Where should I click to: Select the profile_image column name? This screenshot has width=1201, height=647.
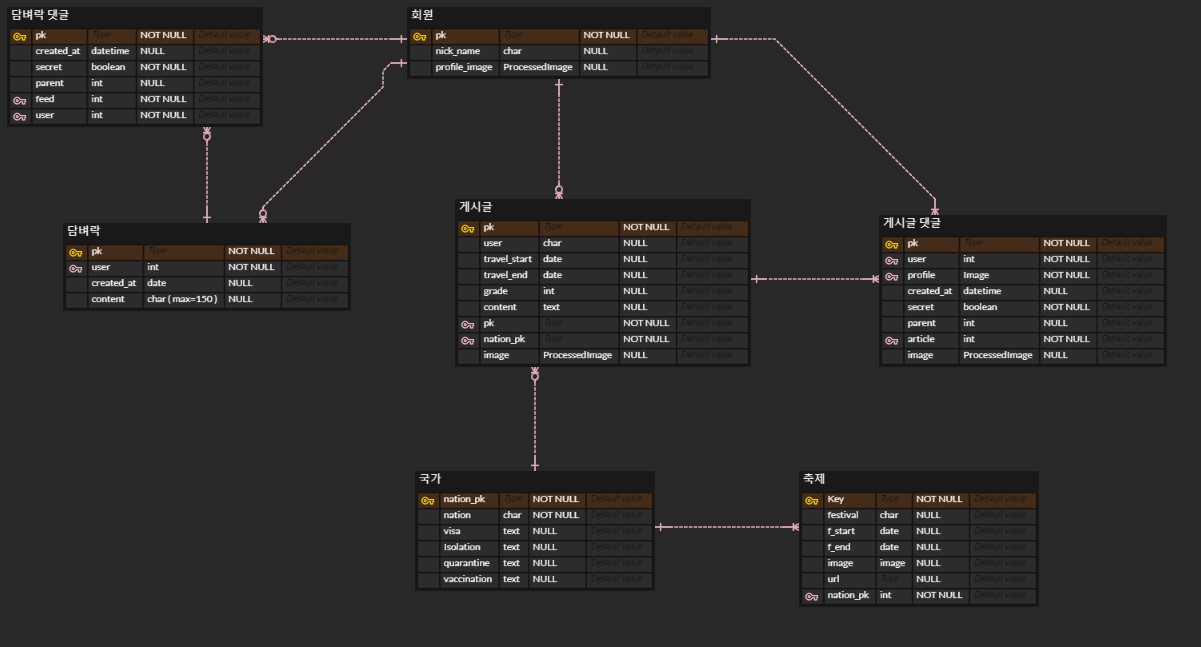(x=464, y=67)
